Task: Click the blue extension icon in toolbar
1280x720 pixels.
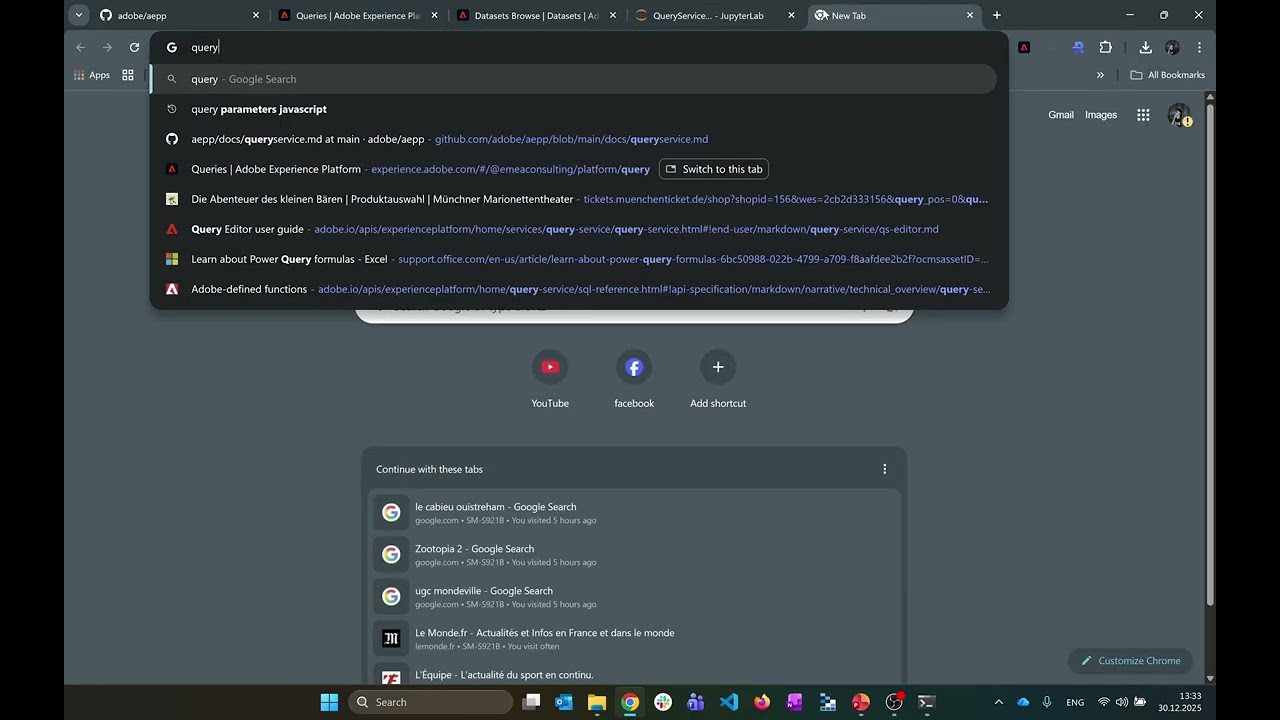Action: (1078, 47)
